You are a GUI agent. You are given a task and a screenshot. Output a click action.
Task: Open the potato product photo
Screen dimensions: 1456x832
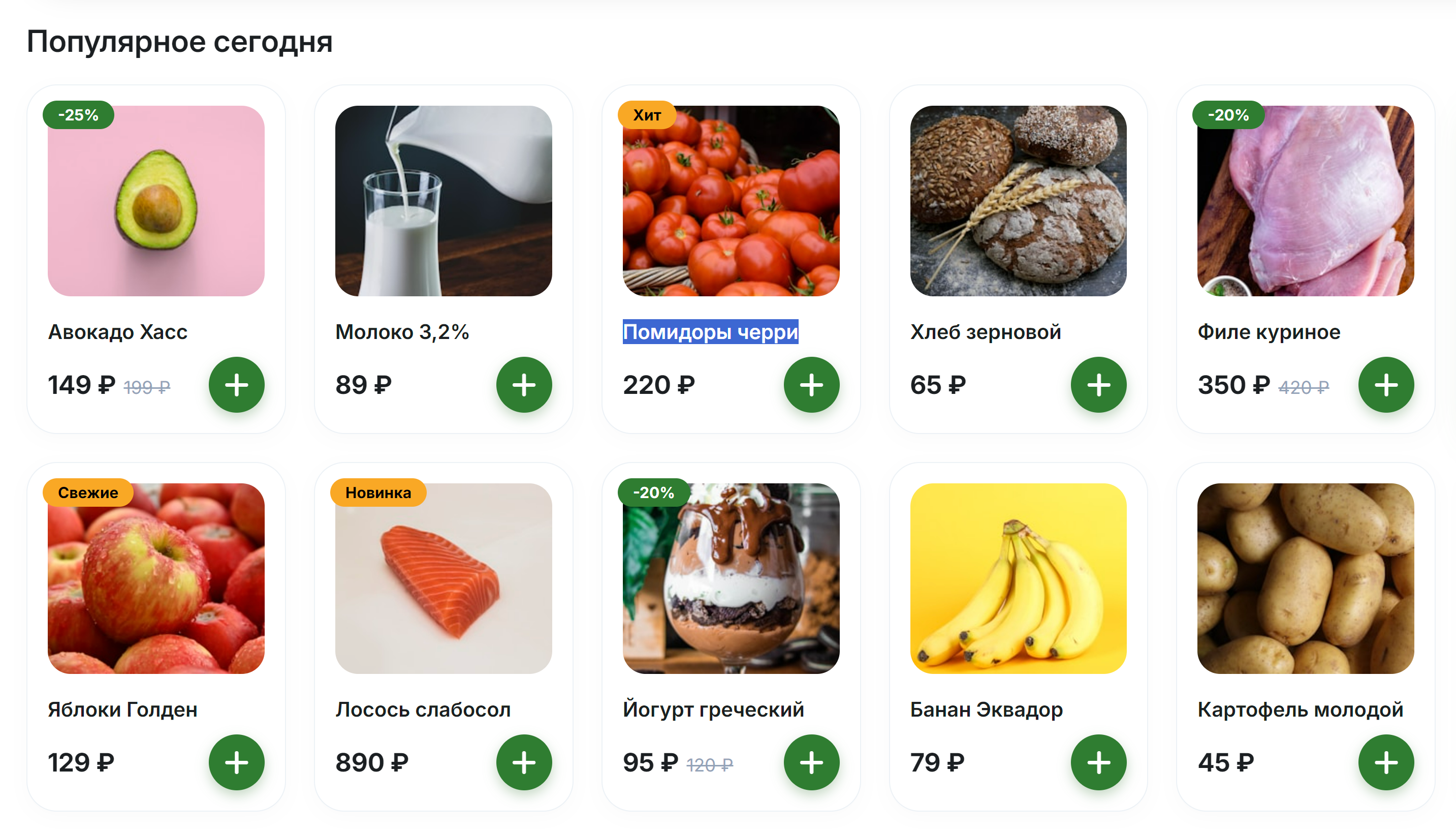coord(1305,578)
